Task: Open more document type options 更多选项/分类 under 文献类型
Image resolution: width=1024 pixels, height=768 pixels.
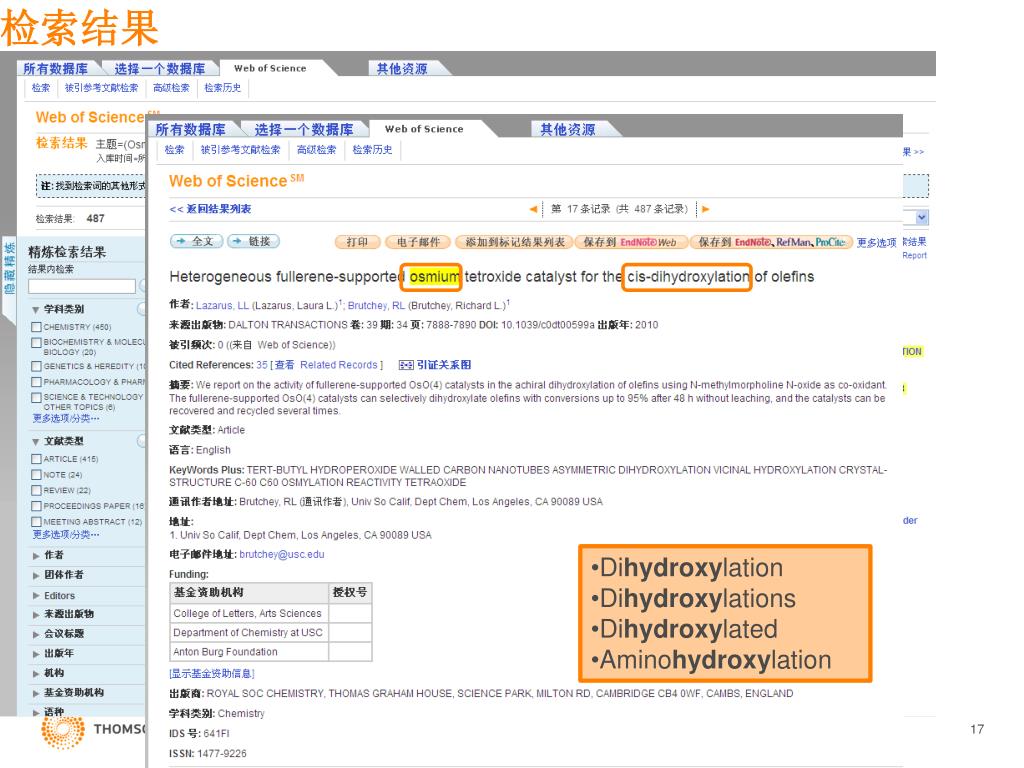Action: (x=66, y=534)
